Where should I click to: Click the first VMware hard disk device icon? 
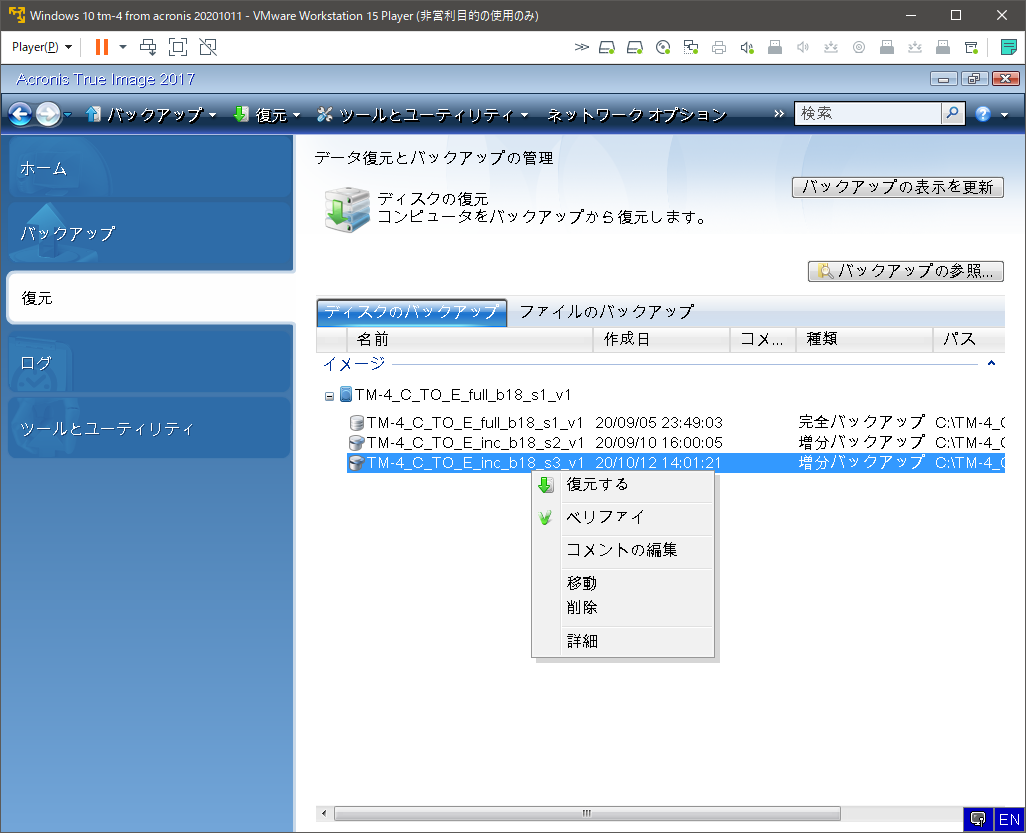click(x=607, y=47)
